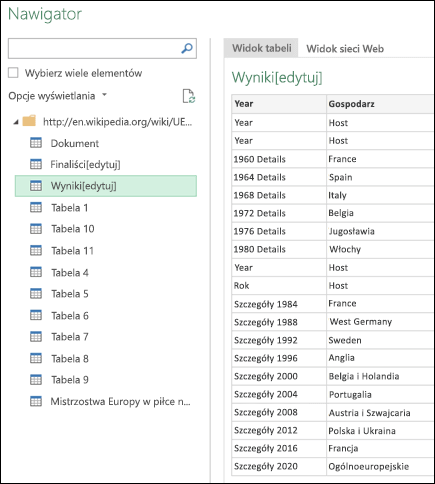Select the Wyniki[edytuj] tree item

106,186
